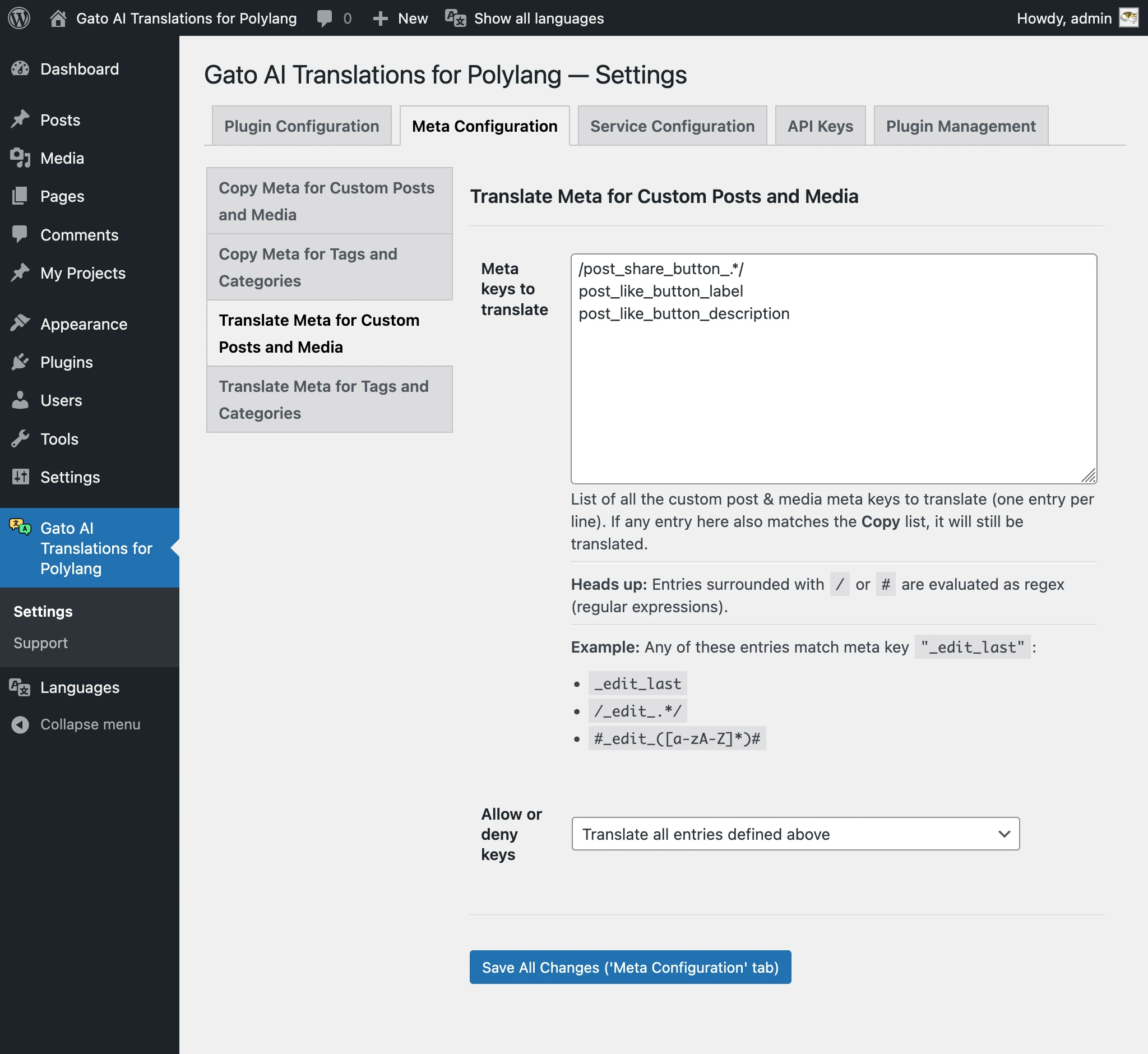Open the WordPress Settings menu item
The height and width of the screenshot is (1054, 1148).
[90, 477]
